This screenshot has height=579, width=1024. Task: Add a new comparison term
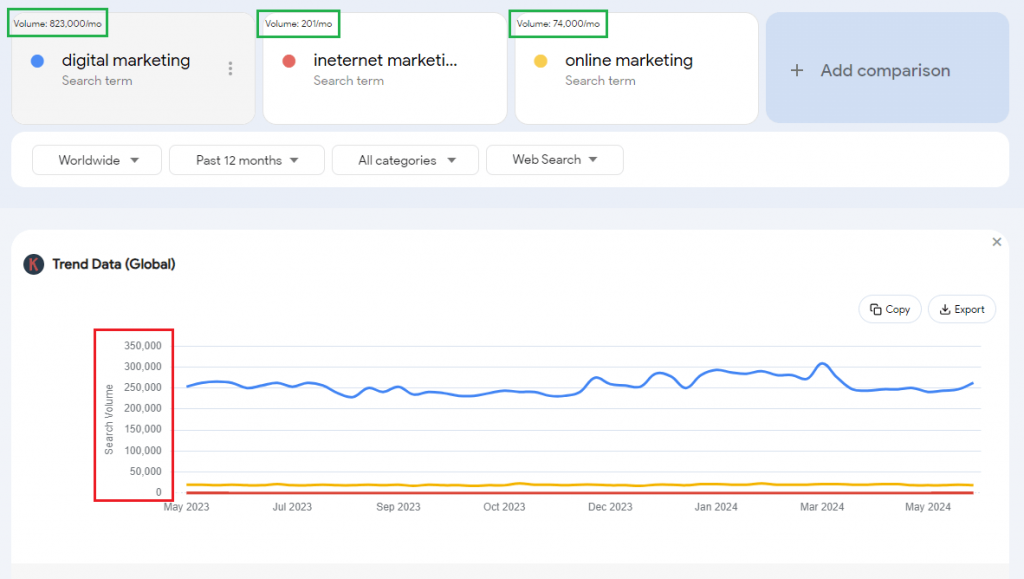click(x=887, y=68)
